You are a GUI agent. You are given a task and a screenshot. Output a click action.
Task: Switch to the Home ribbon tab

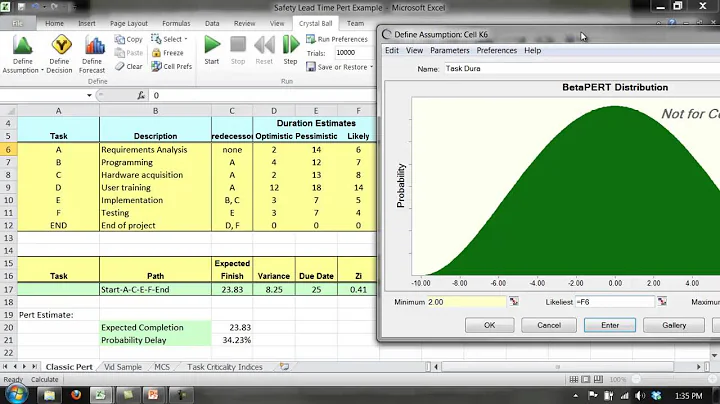click(x=54, y=23)
